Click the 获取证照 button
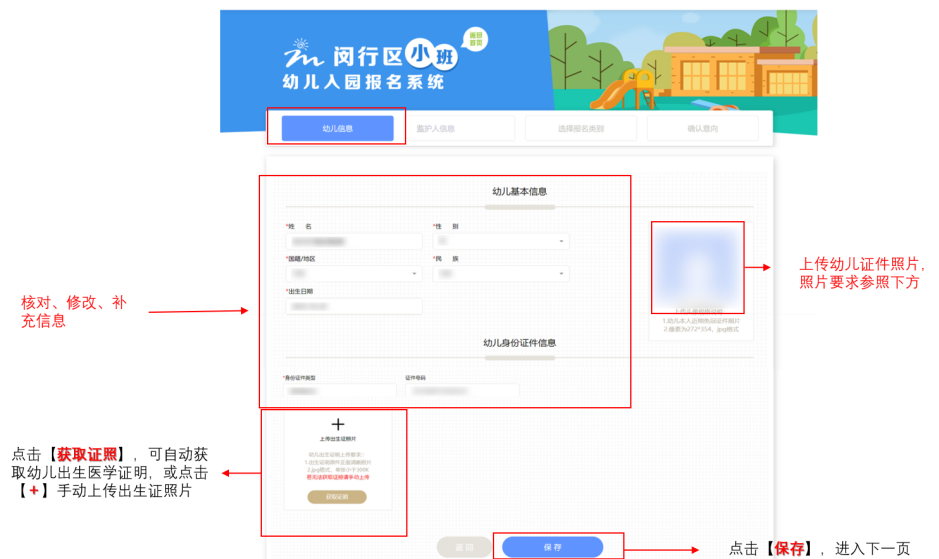Screen dimensions: 939x559 pyautogui.click(x=337, y=497)
